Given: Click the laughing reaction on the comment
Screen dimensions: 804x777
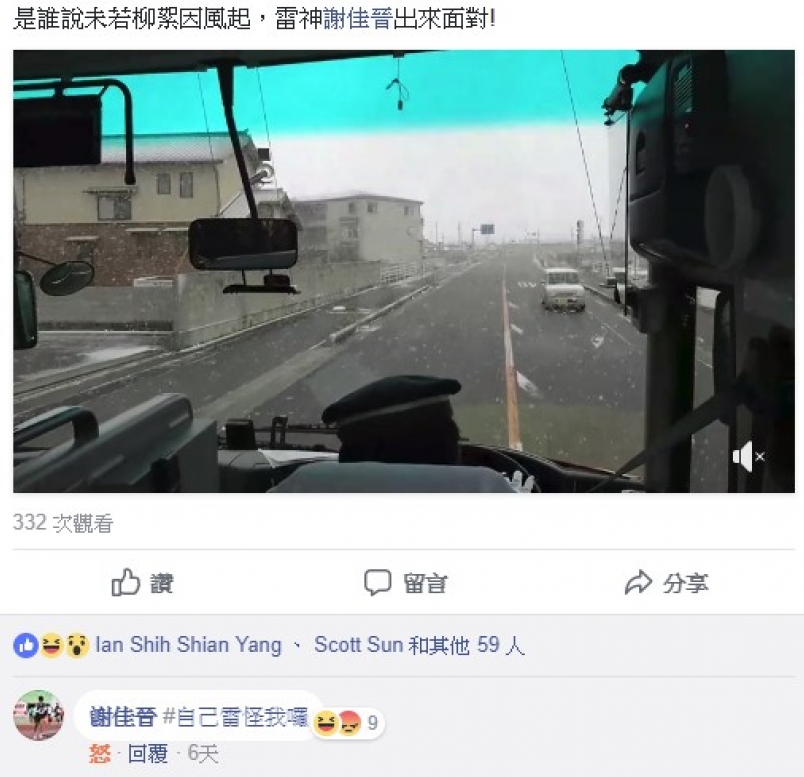Looking at the screenshot, I should [326, 723].
